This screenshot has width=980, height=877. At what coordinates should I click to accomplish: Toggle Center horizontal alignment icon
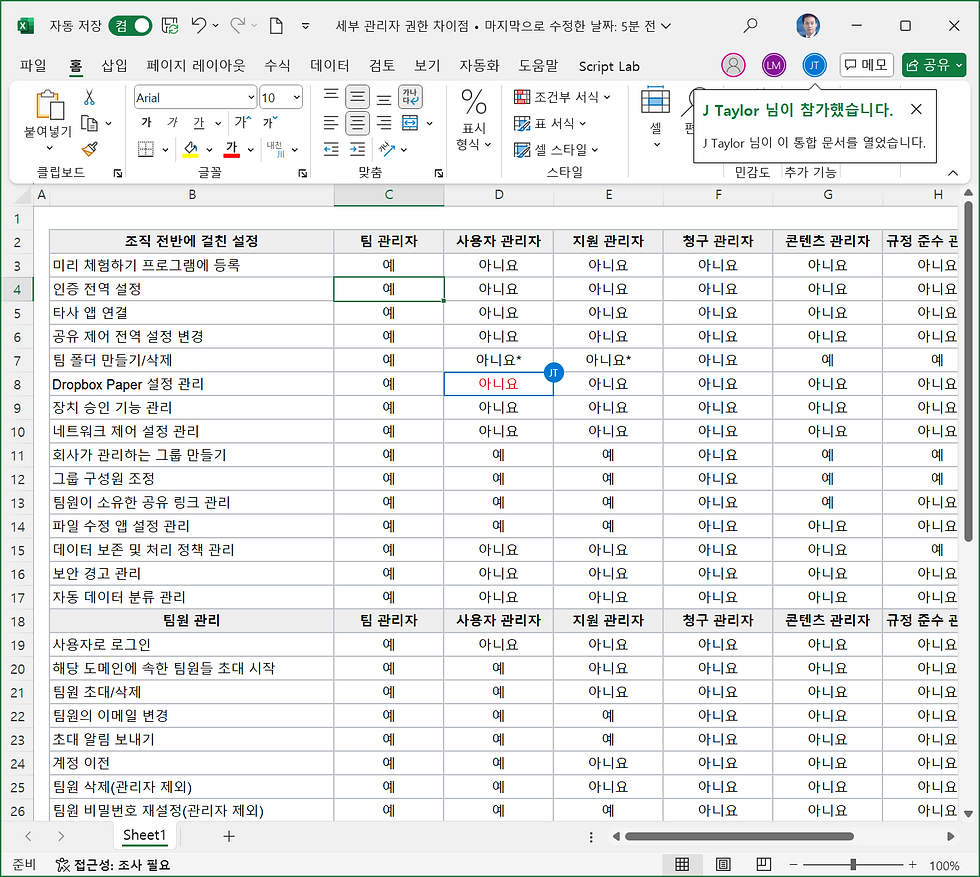coord(358,123)
